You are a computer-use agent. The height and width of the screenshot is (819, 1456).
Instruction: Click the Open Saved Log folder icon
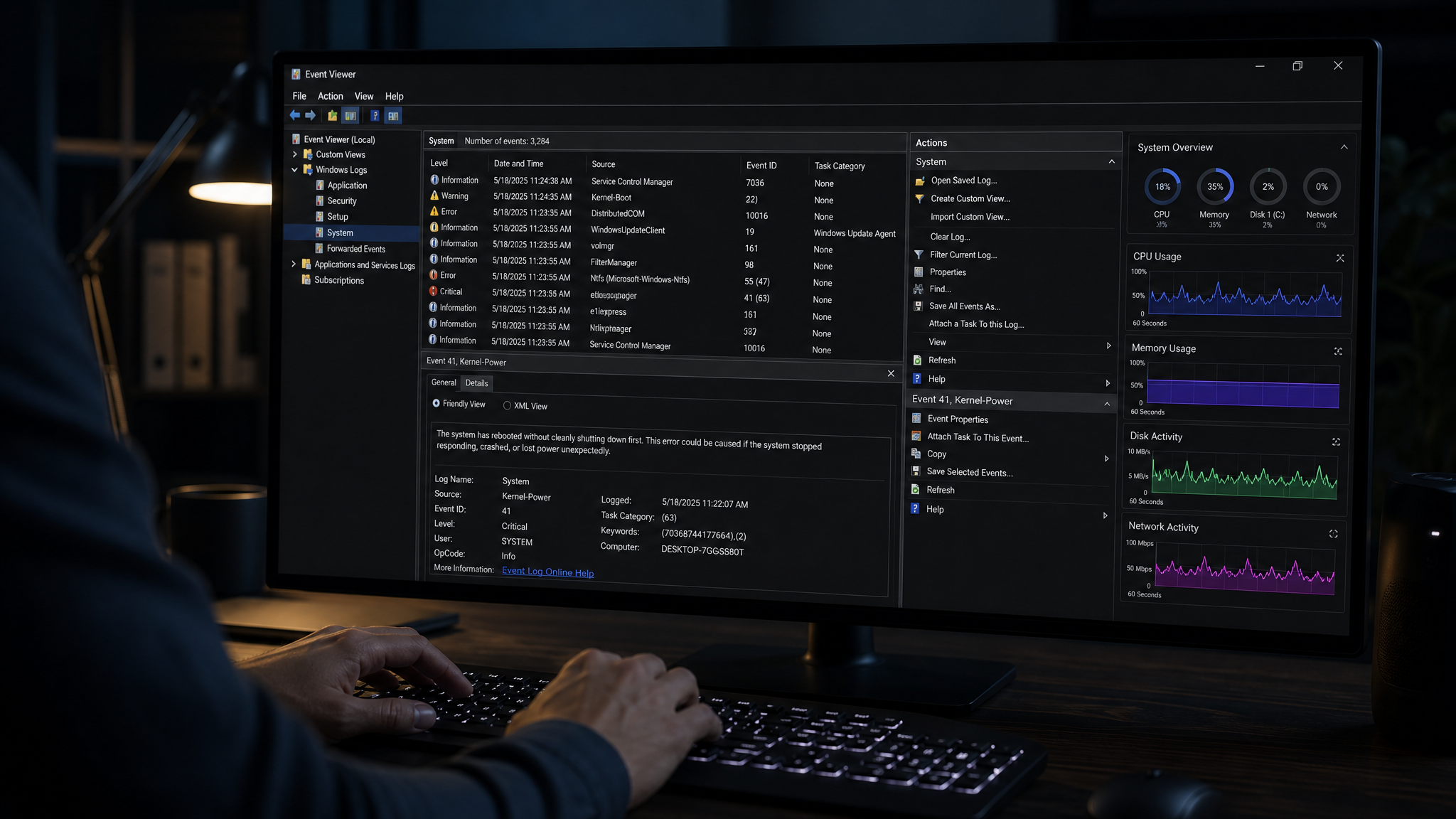coord(920,181)
